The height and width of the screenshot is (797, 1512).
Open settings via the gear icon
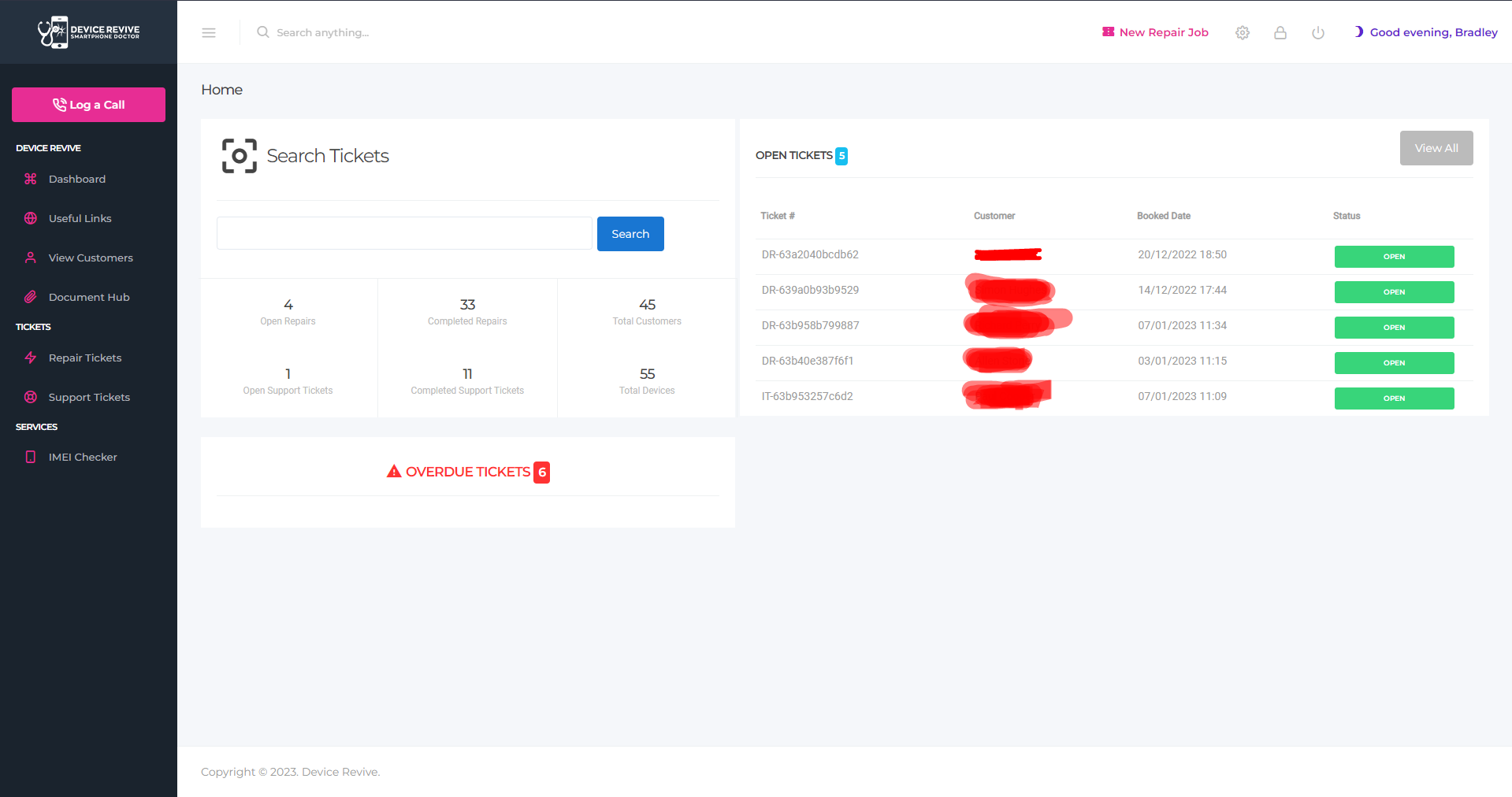[x=1243, y=32]
